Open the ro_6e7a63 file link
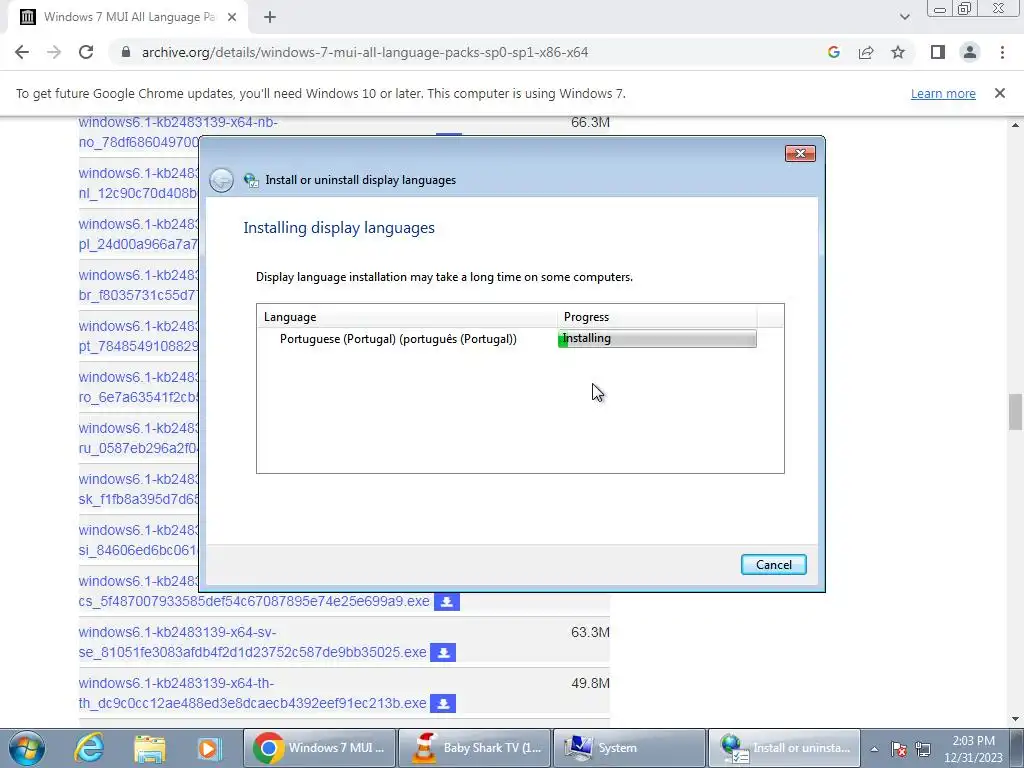Screen dimensions: 1024x768 [138, 387]
